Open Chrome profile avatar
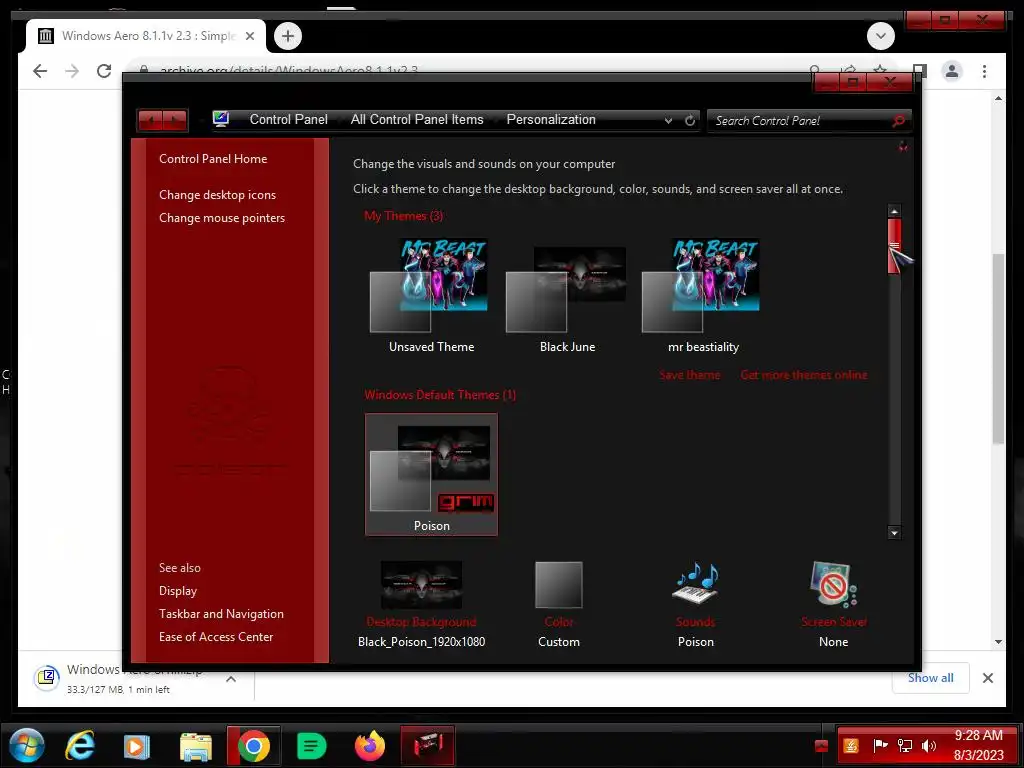 click(x=952, y=71)
